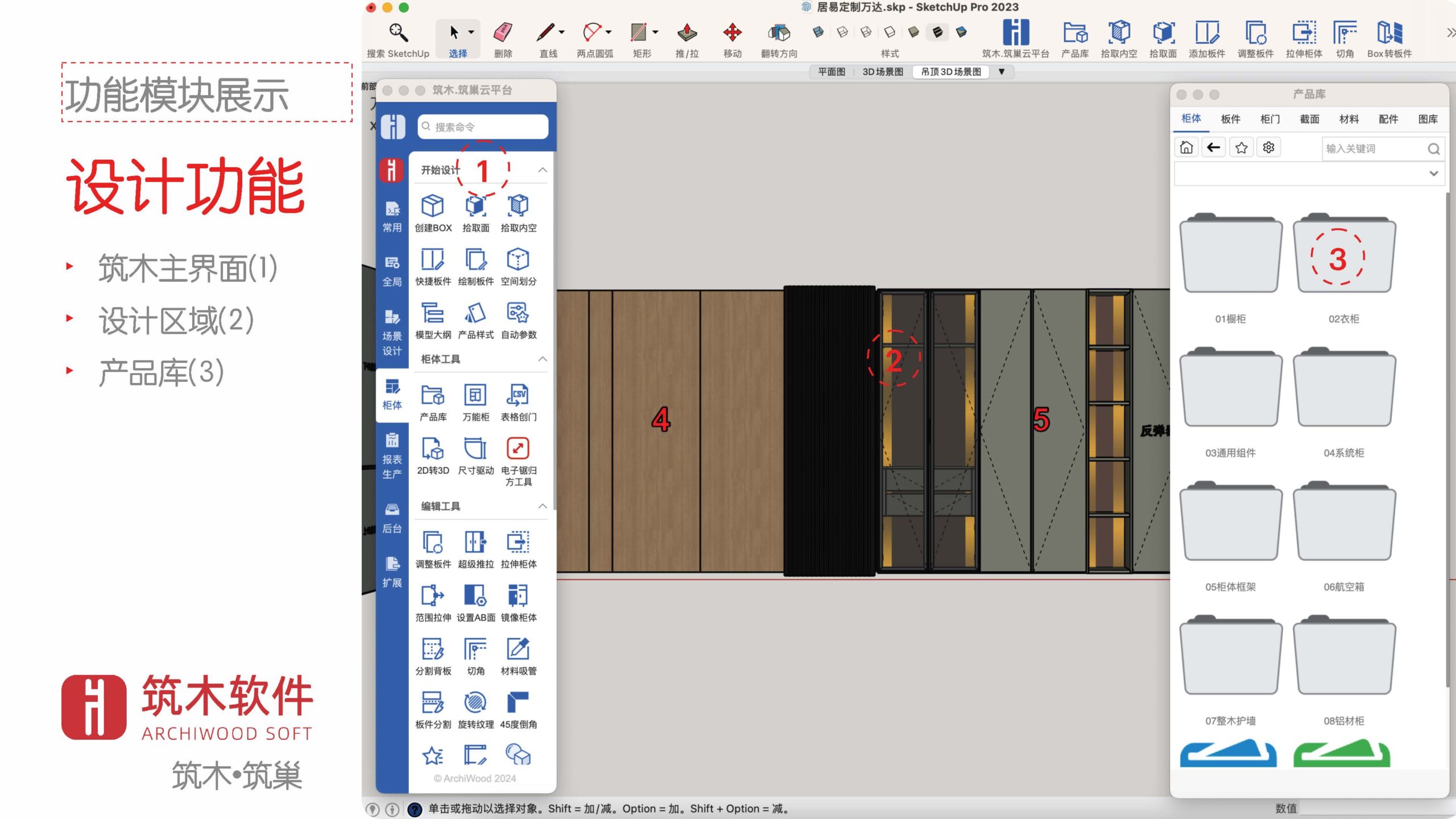Select the 拾取内空 tool in the panel
The height and width of the screenshot is (819, 1456).
pyautogui.click(x=518, y=206)
